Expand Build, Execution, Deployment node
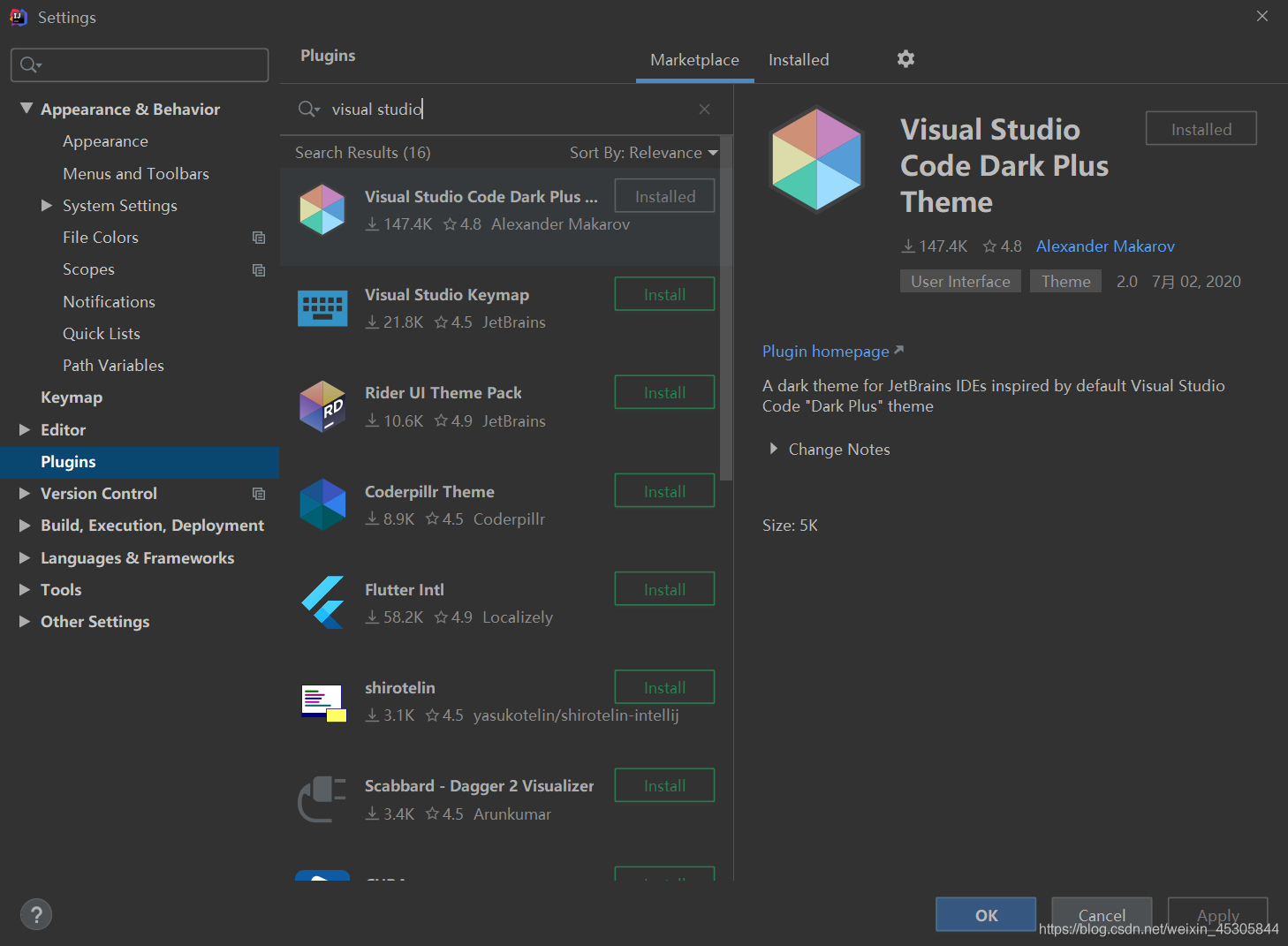 coord(25,526)
